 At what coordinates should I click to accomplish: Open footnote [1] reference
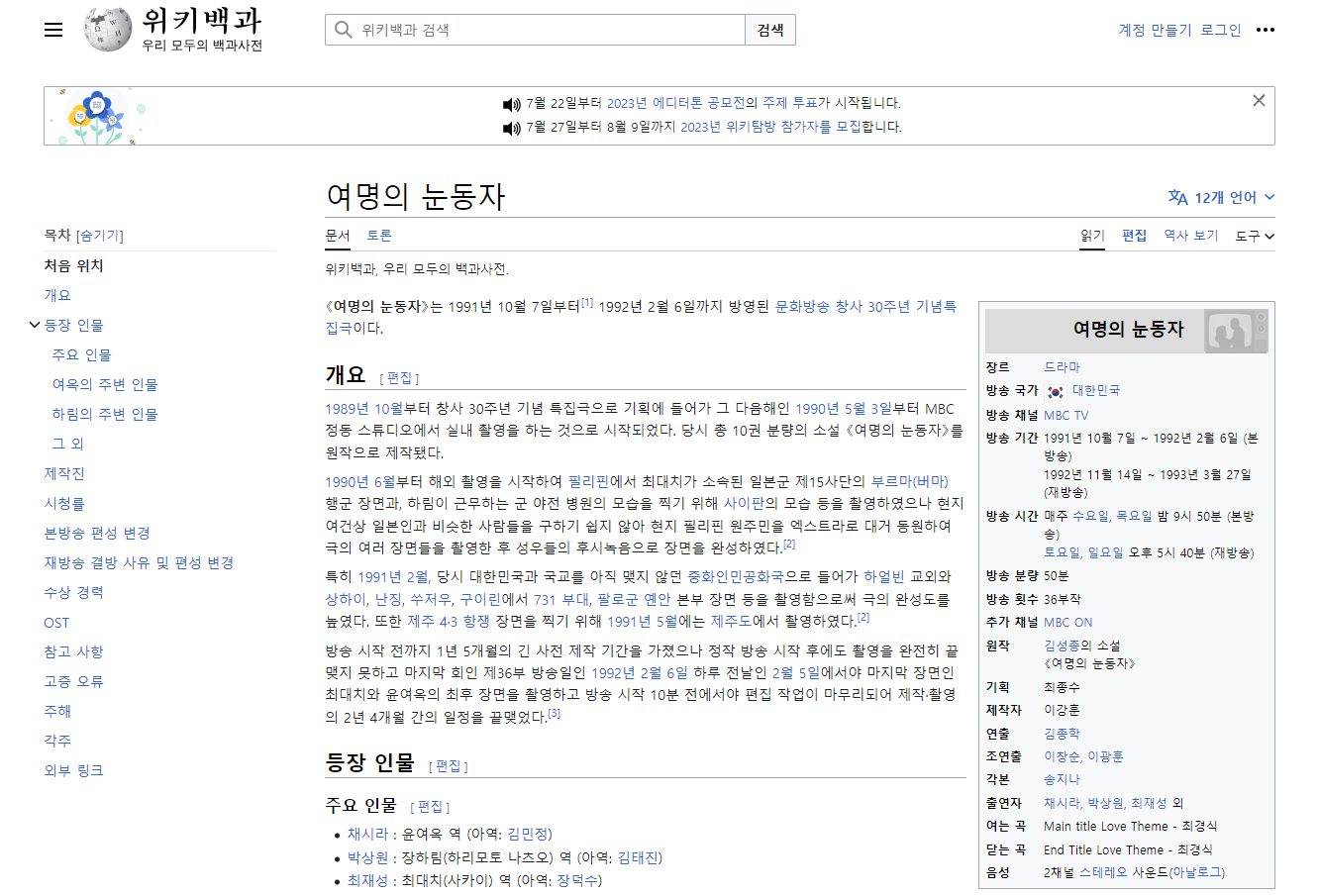587,303
